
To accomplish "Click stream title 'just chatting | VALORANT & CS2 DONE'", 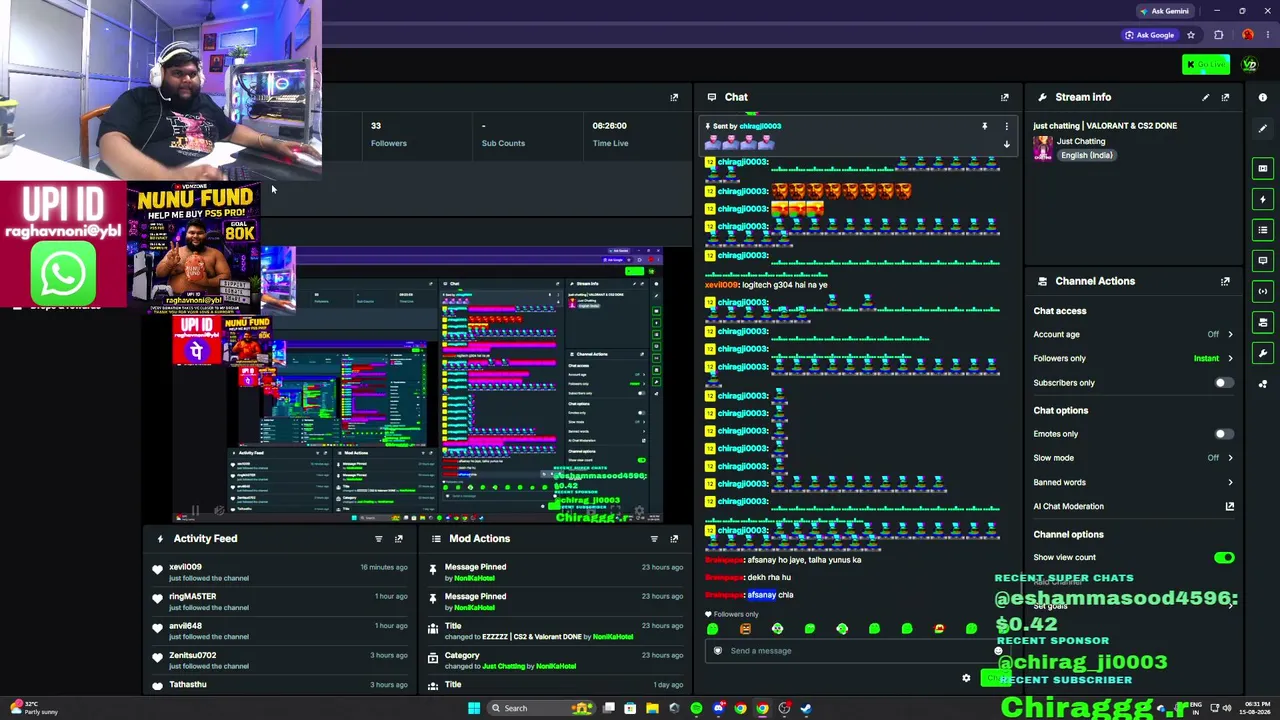I will [1105, 126].
